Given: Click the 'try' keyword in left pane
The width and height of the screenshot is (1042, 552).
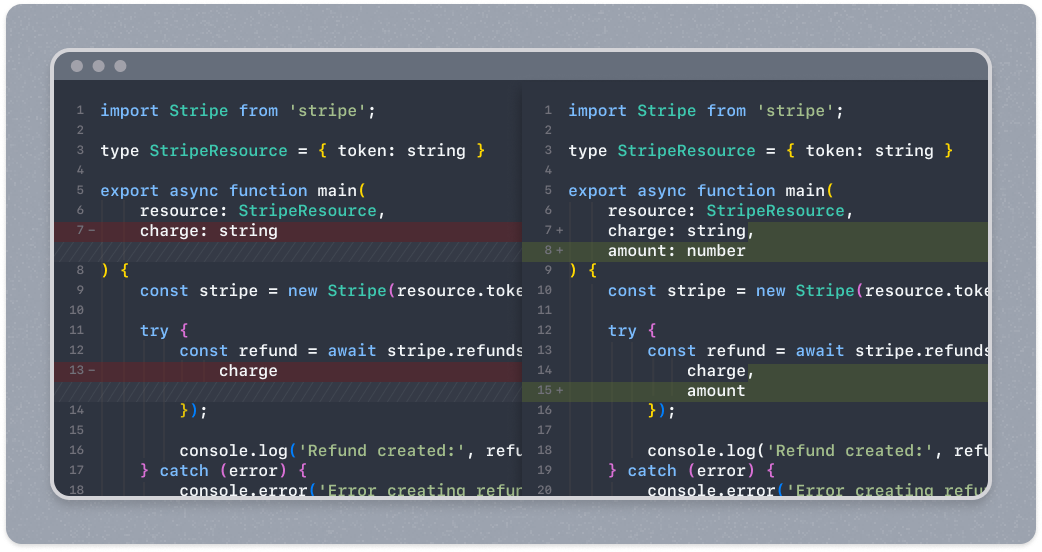Looking at the screenshot, I should tap(154, 331).
